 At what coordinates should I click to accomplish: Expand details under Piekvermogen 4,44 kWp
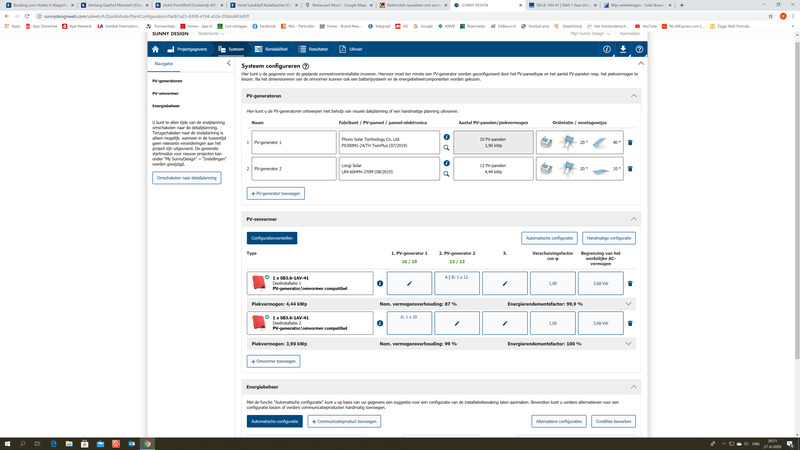tap(629, 304)
